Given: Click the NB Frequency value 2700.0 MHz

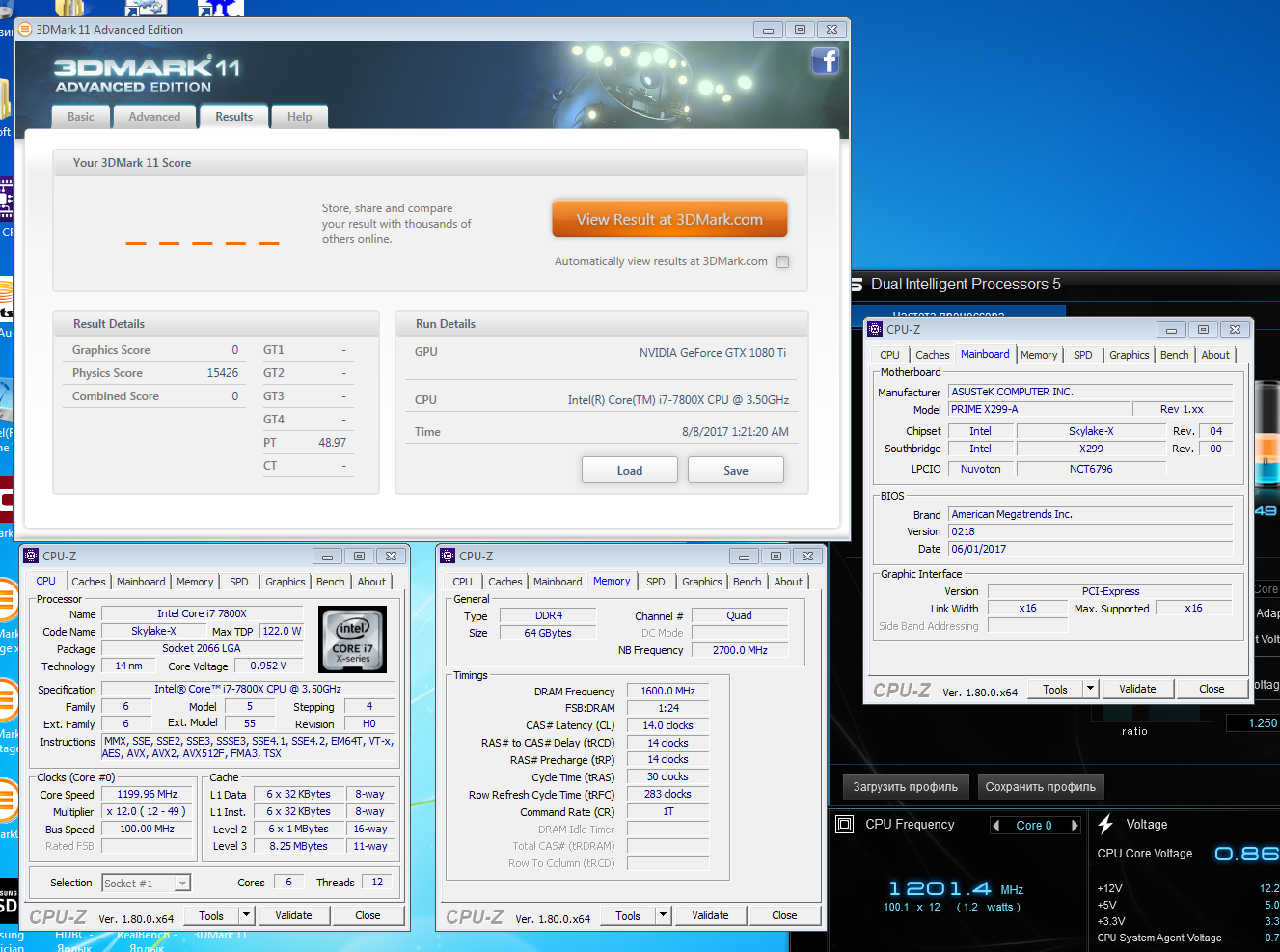Looking at the screenshot, I should pyautogui.click(x=740, y=650).
